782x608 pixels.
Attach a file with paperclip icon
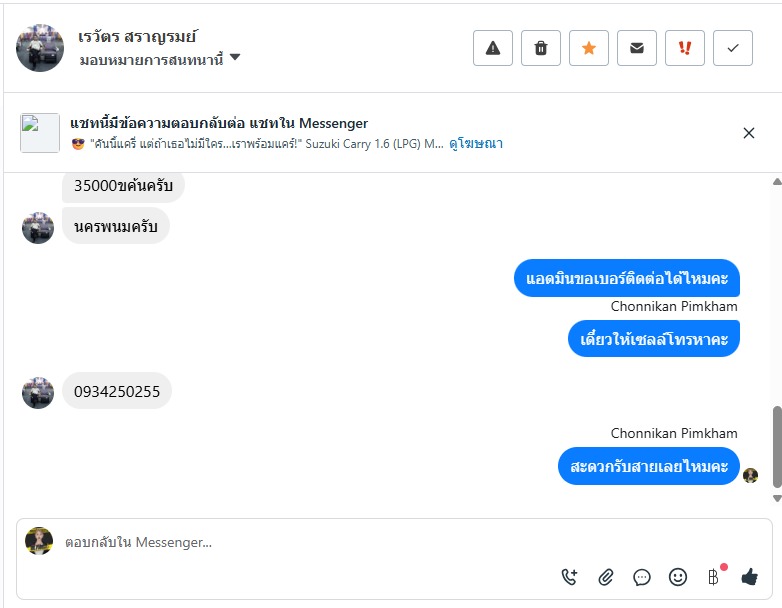[x=606, y=577]
